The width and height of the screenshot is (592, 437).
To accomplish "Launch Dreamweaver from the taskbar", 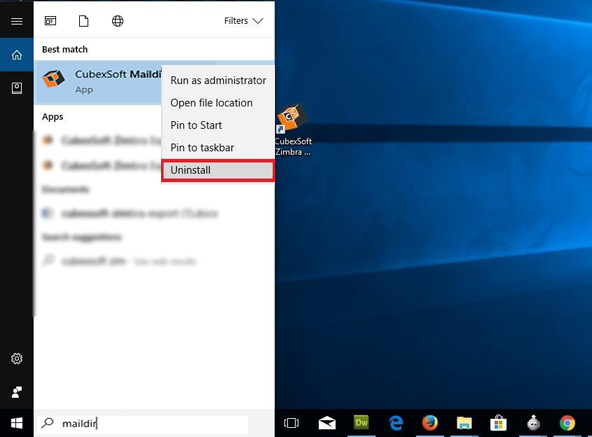I will pyautogui.click(x=361, y=422).
